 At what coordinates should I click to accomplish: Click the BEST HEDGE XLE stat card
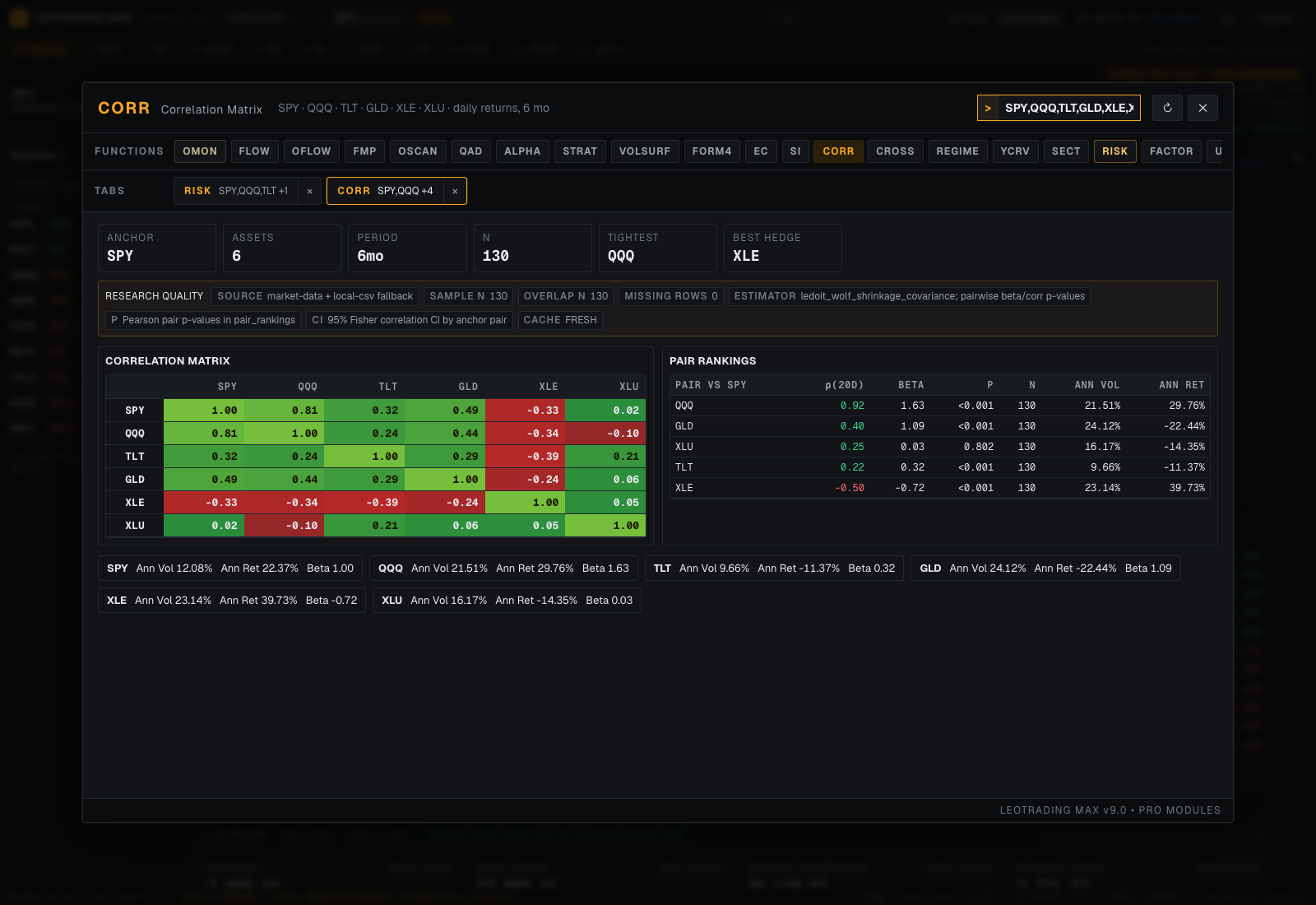pos(782,248)
